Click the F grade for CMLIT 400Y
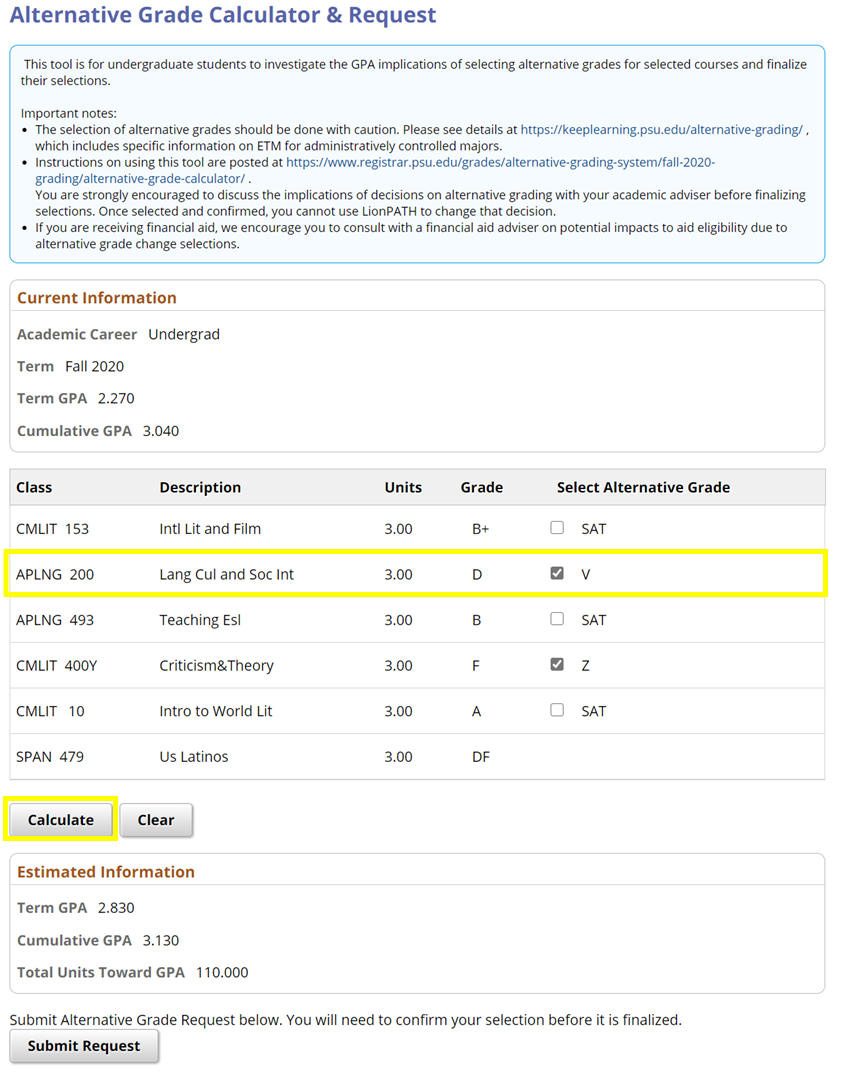The height and width of the screenshot is (1089, 864). (476, 666)
